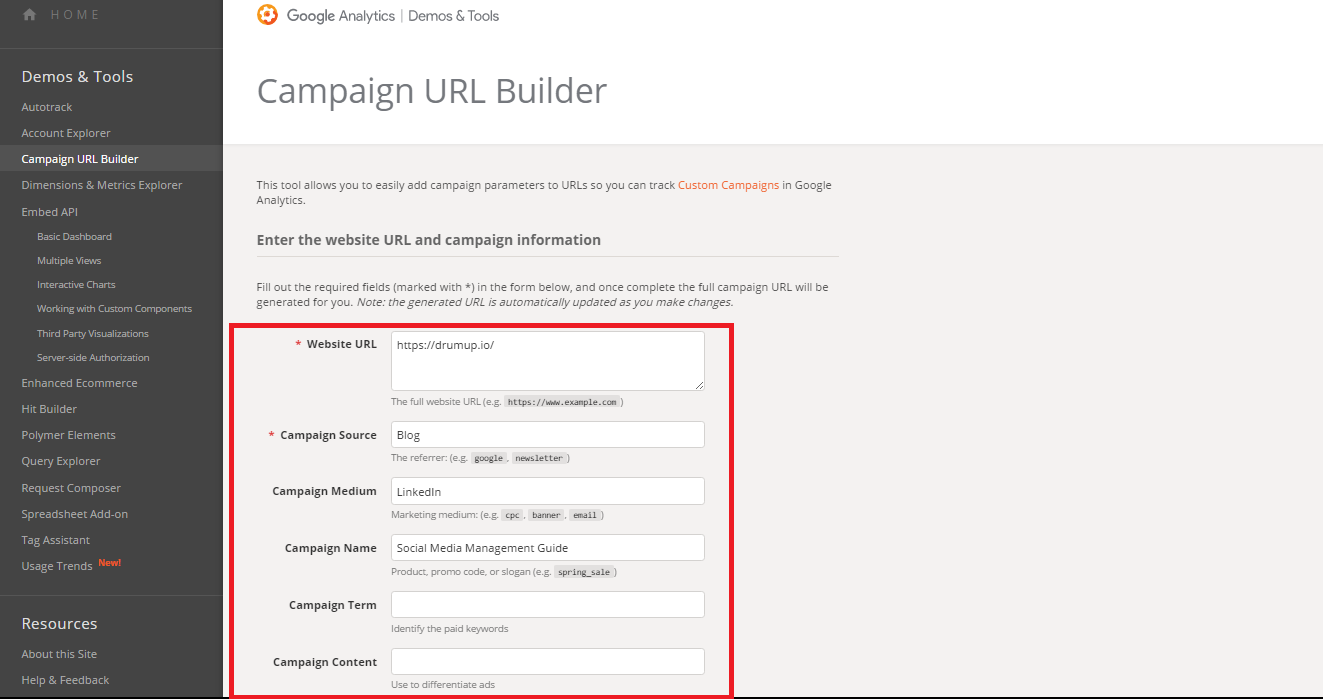
Task: Open Interactive Charts sub-item
Action: (76, 285)
